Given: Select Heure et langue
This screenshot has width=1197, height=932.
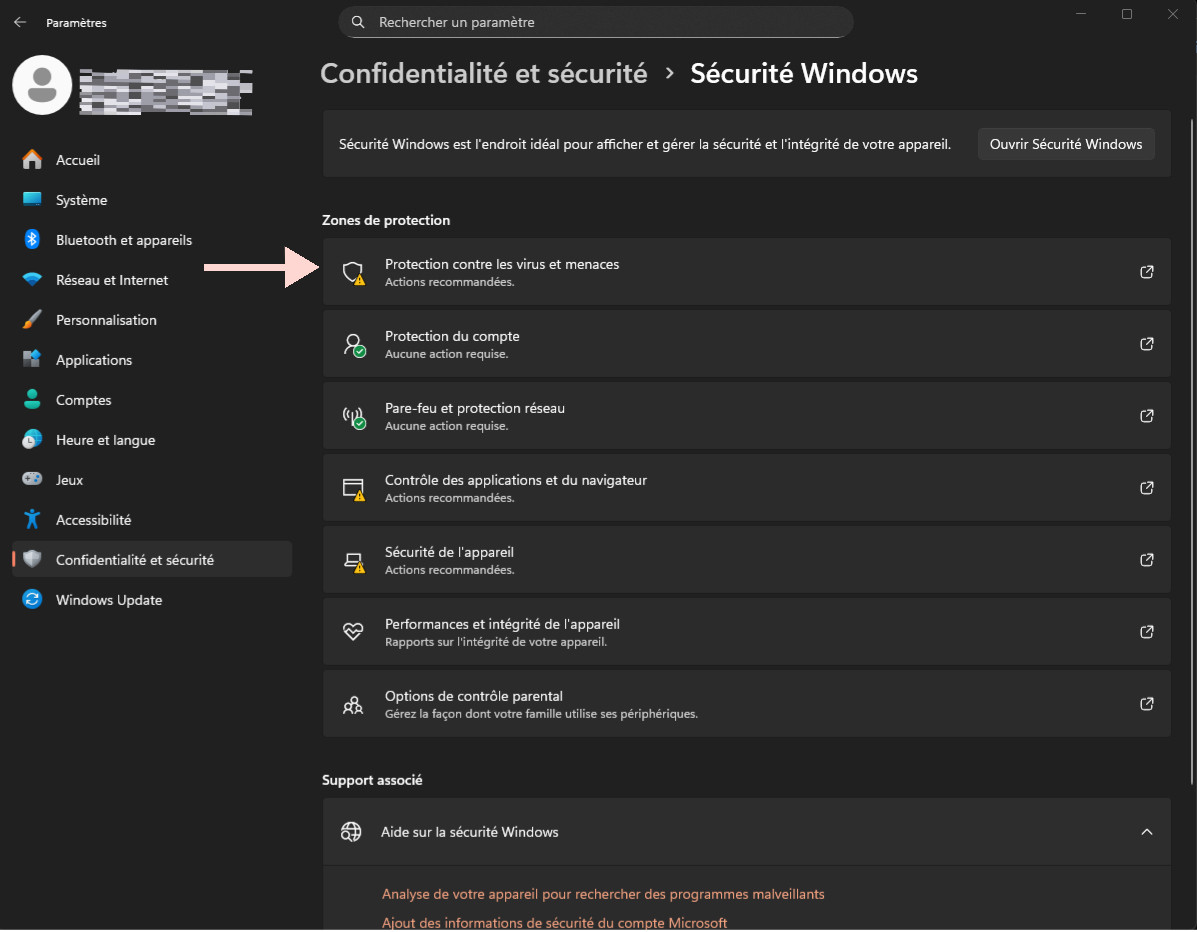Looking at the screenshot, I should [x=152, y=440].
